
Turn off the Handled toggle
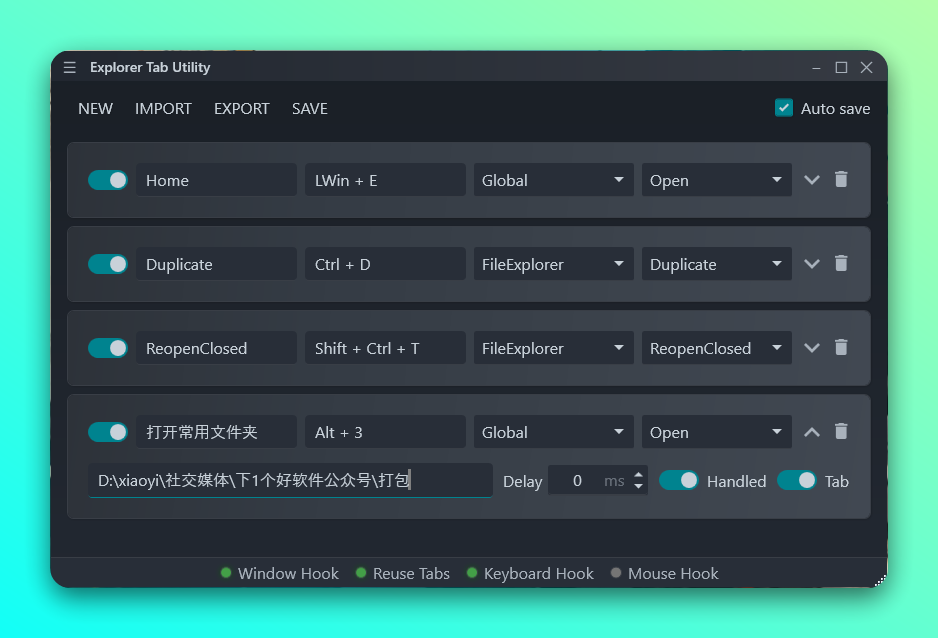tap(679, 480)
